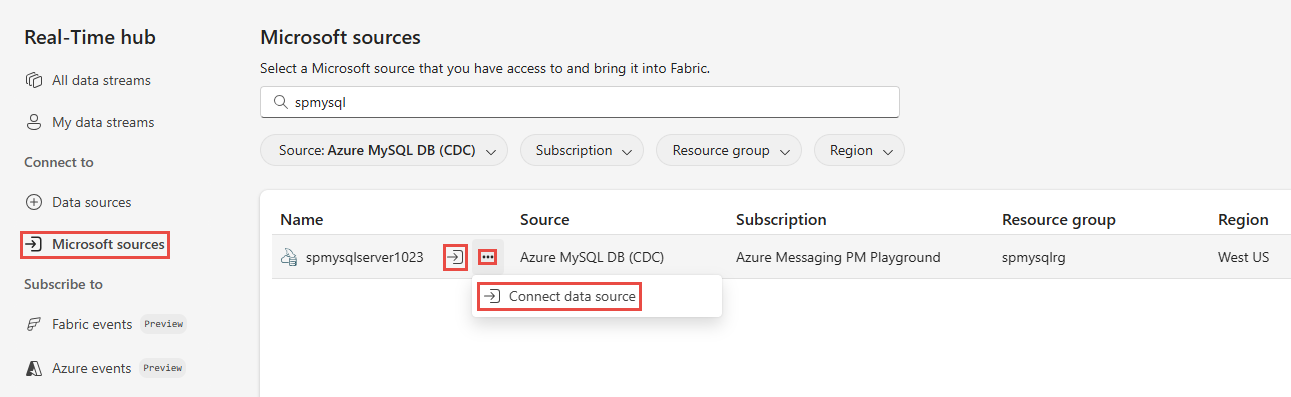This screenshot has width=1291, height=397.
Task: Open the ellipsis more options button
Action: (x=487, y=257)
